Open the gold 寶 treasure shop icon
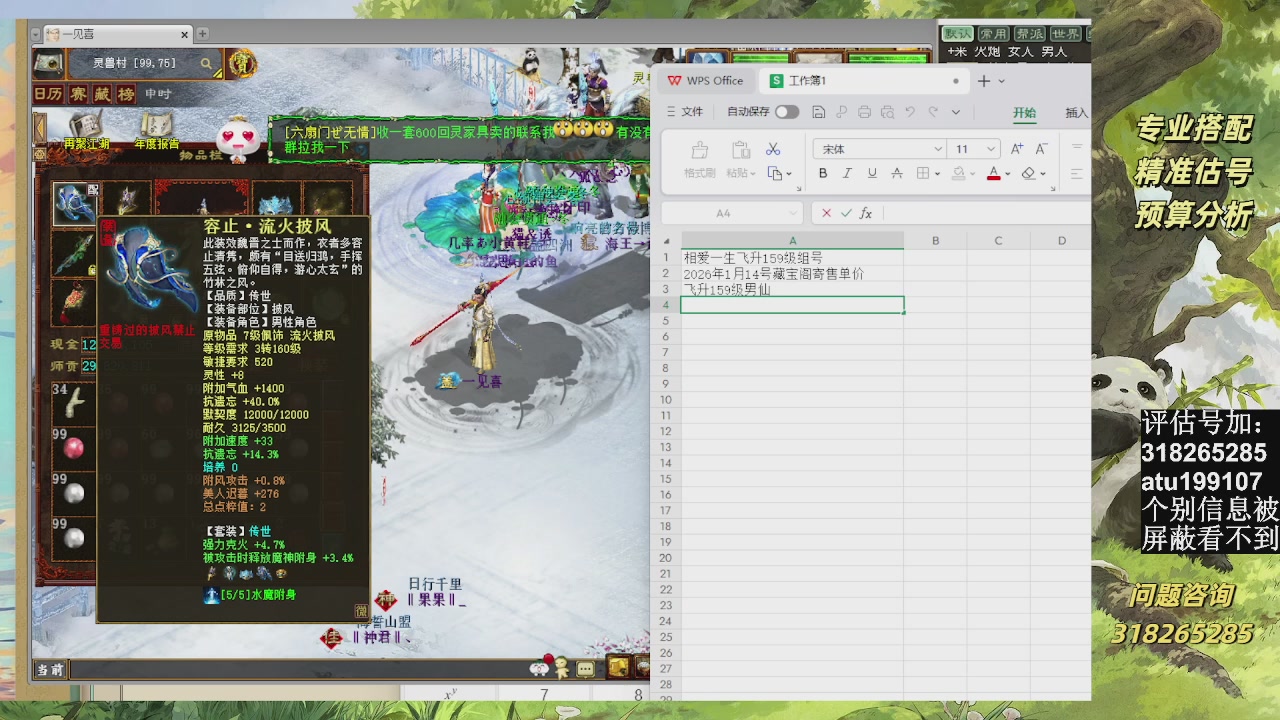This screenshot has width=1280, height=720. [241, 64]
